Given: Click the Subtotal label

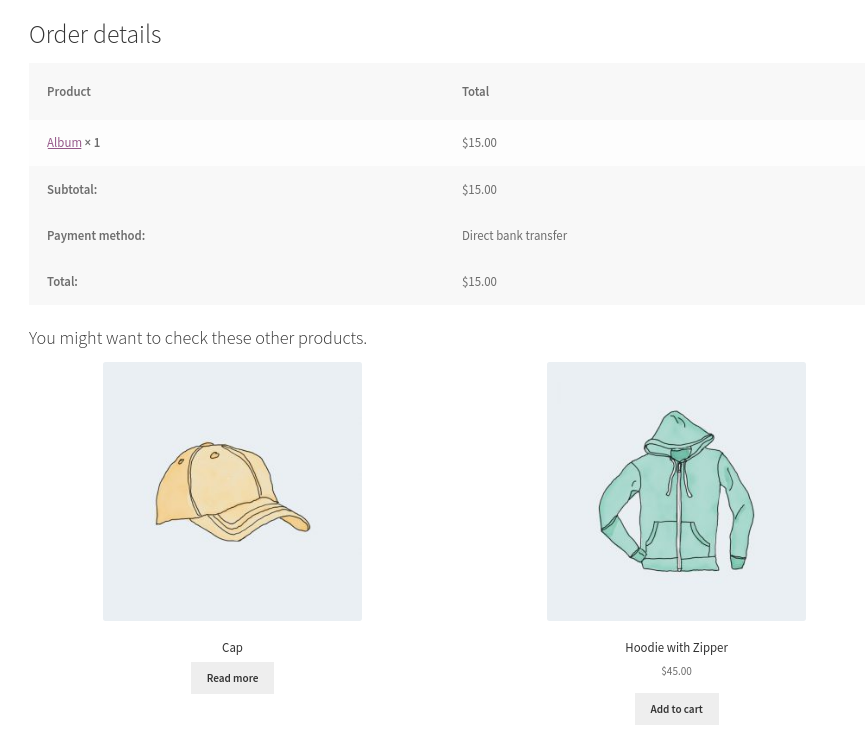Looking at the screenshot, I should (x=72, y=190).
